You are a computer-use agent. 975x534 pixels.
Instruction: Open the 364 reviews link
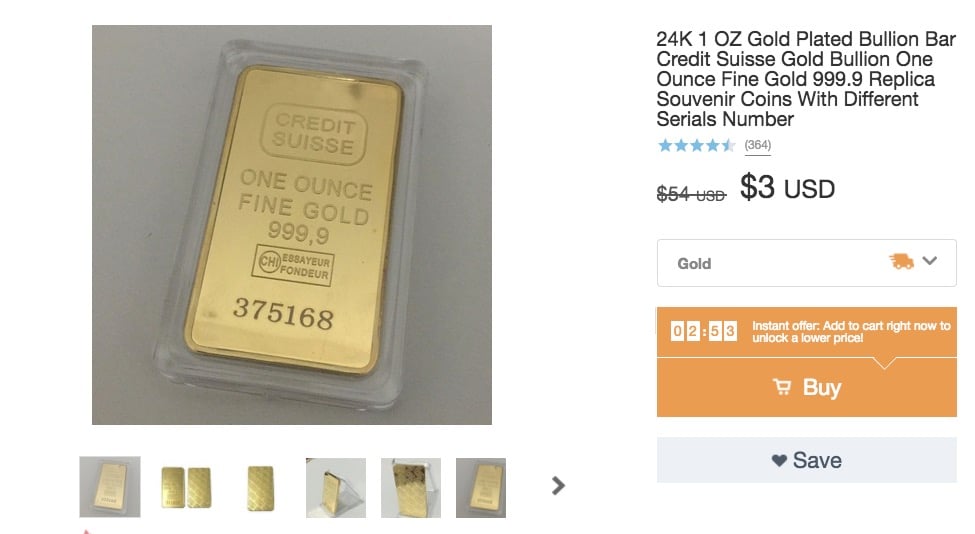click(757, 145)
